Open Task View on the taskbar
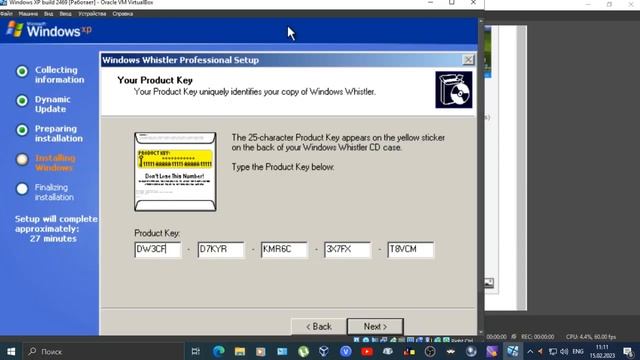Viewport: 640px width, 360px height. pyautogui.click(x=196, y=351)
